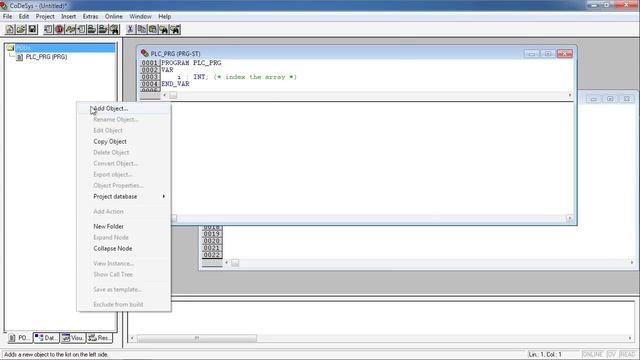Open the Project database submenu

pyautogui.click(x=124, y=197)
